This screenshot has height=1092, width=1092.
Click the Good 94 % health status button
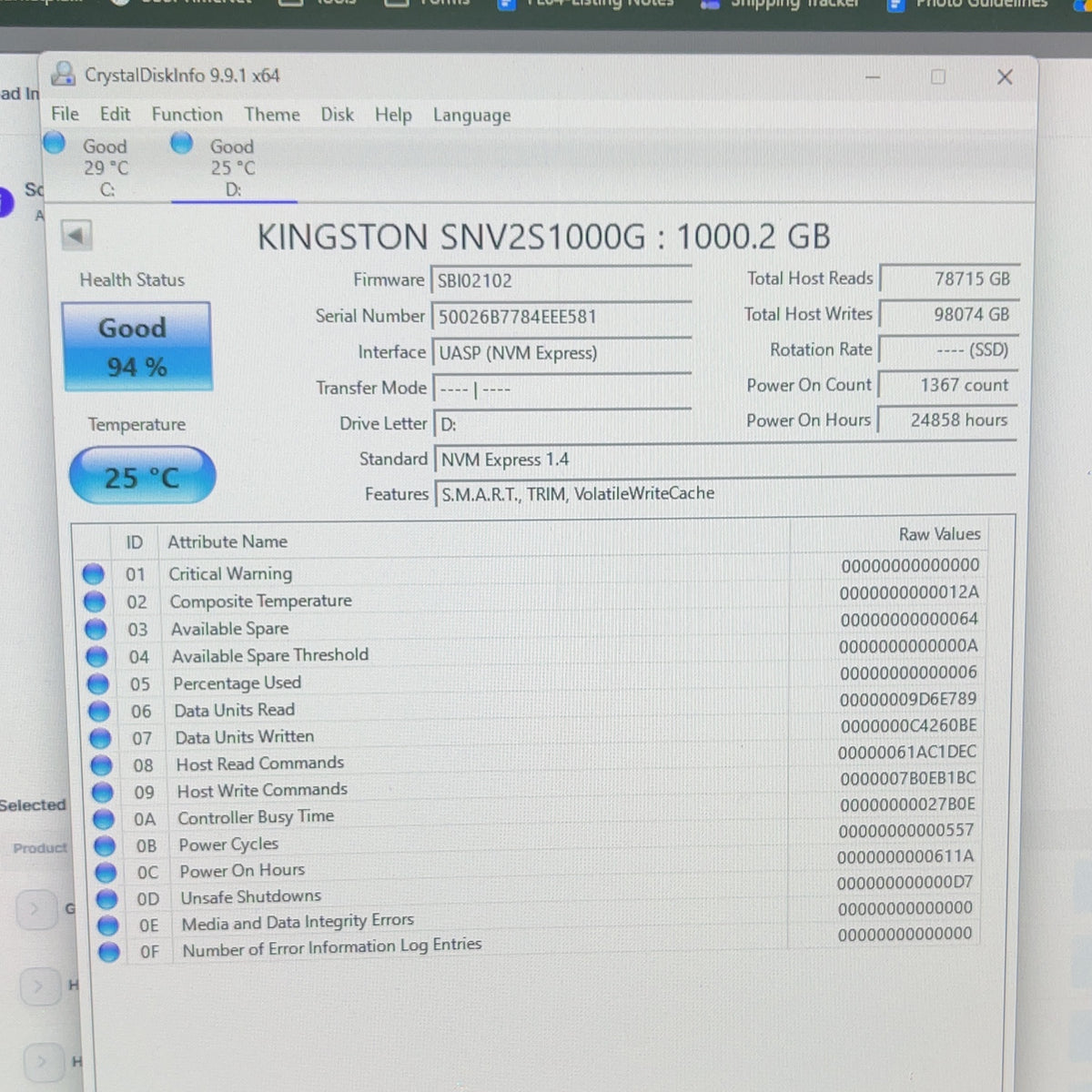point(136,347)
